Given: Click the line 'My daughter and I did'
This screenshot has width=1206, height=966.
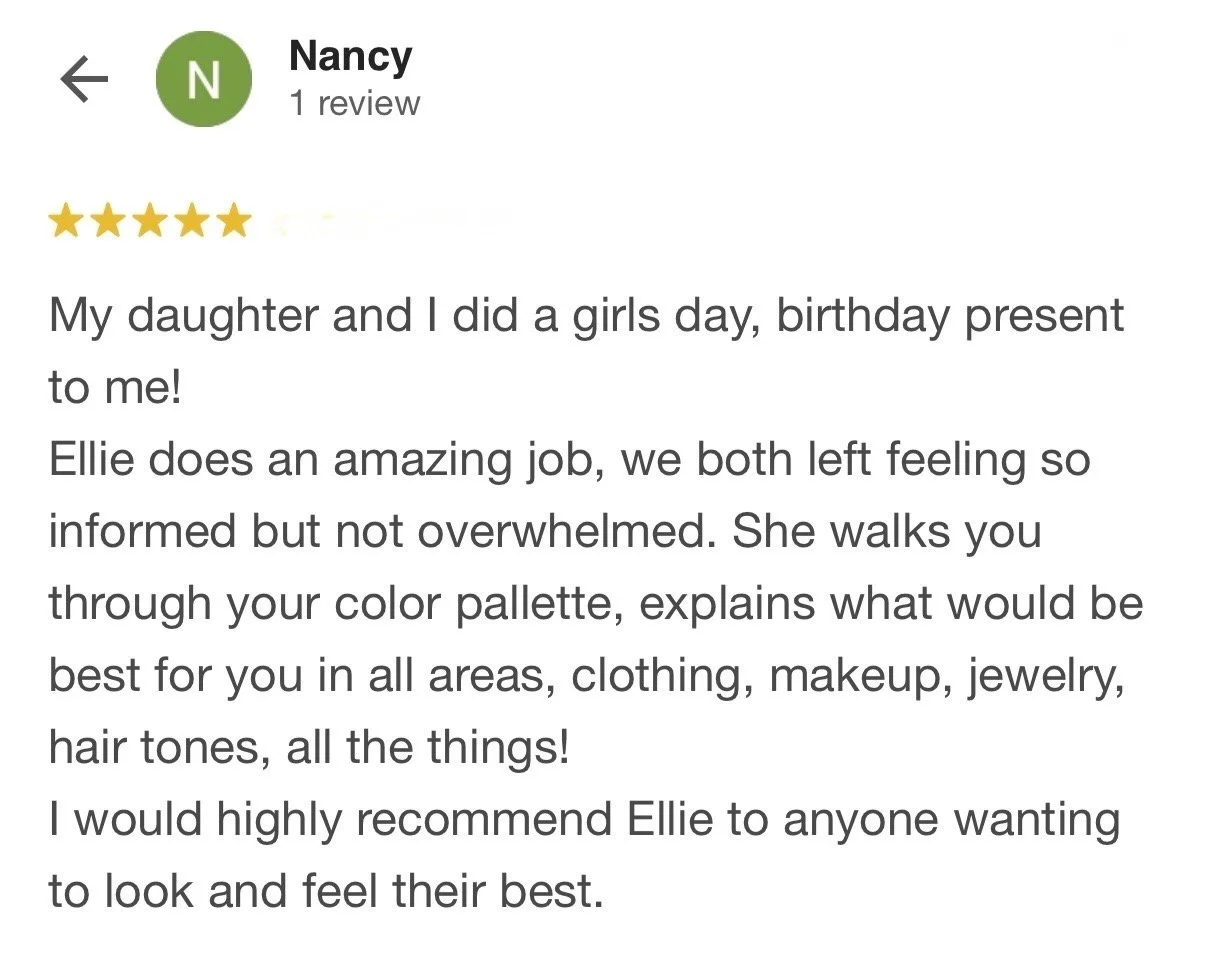Looking at the screenshot, I should pos(587,317).
